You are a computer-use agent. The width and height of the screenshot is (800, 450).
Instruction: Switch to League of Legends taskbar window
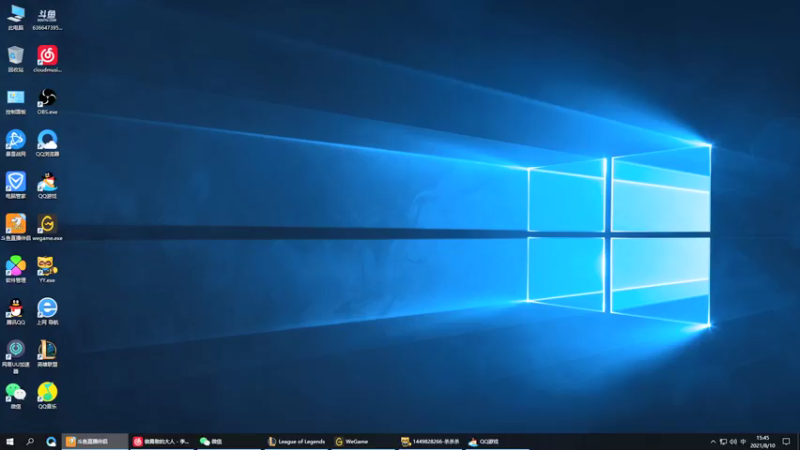point(296,441)
